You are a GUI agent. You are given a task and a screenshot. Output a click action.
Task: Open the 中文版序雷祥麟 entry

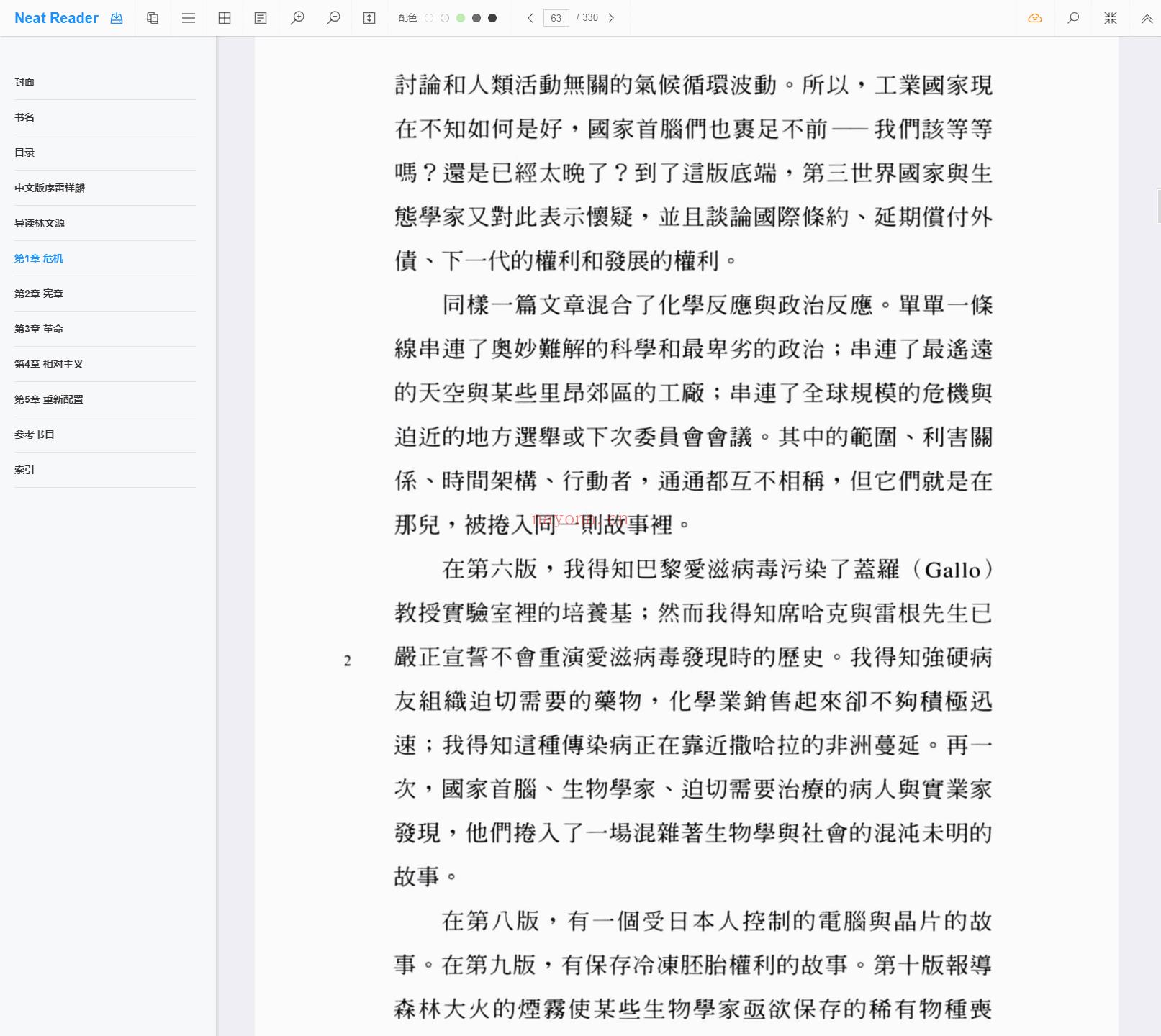[105, 188]
